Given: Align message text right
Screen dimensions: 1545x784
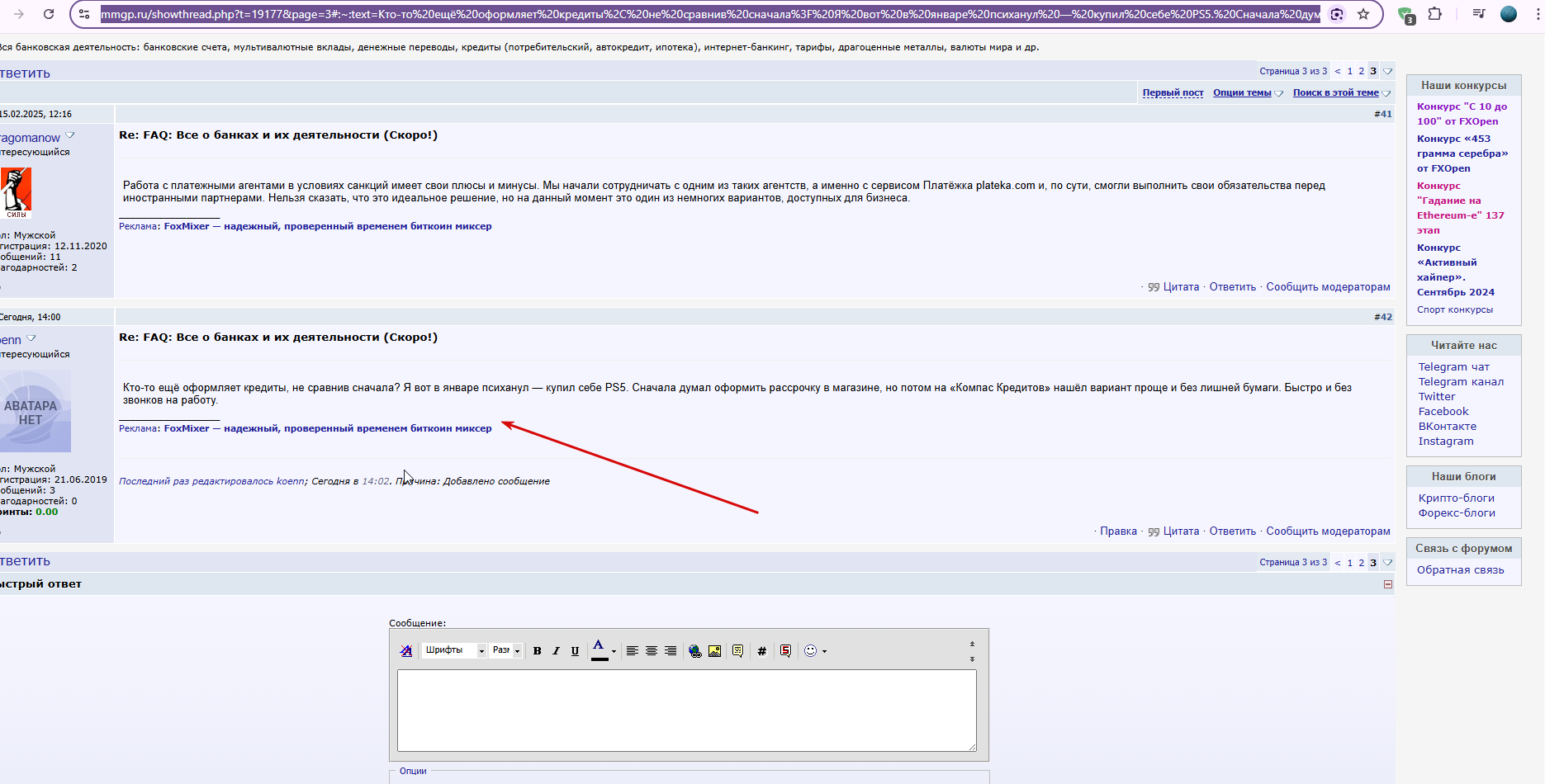Looking at the screenshot, I should [x=671, y=651].
